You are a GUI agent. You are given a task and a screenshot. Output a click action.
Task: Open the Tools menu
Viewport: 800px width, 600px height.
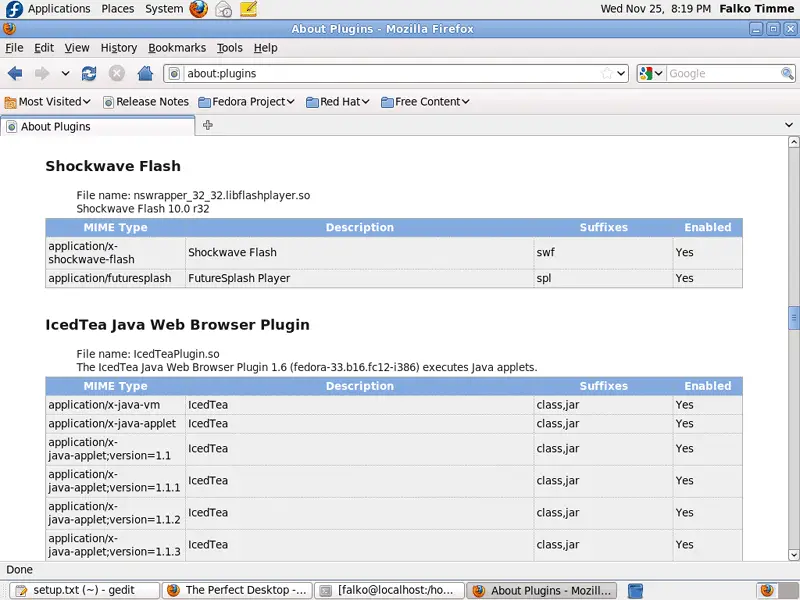coord(230,48)
